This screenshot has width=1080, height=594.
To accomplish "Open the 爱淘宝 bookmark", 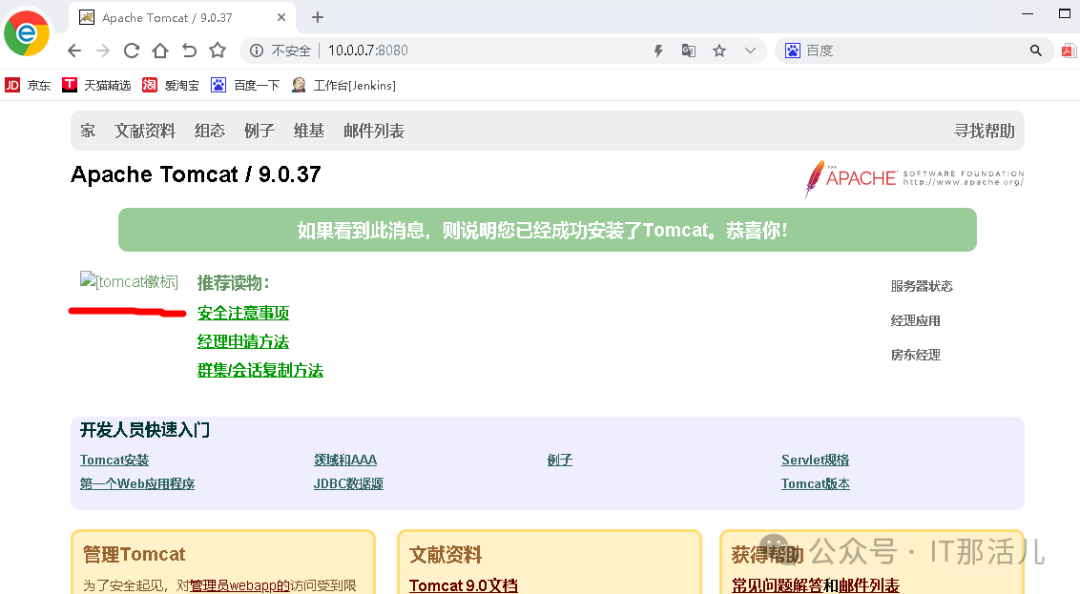I will [x=171, y=85].
